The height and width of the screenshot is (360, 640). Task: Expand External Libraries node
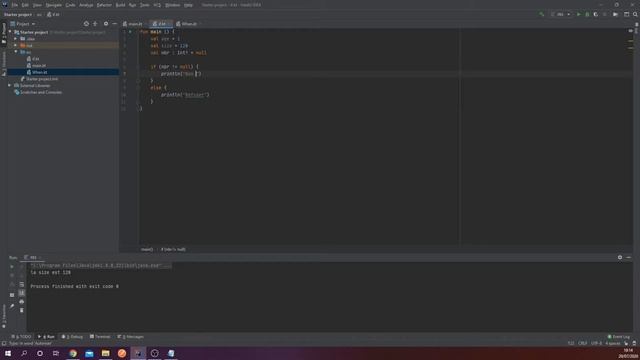pos(10,86)
